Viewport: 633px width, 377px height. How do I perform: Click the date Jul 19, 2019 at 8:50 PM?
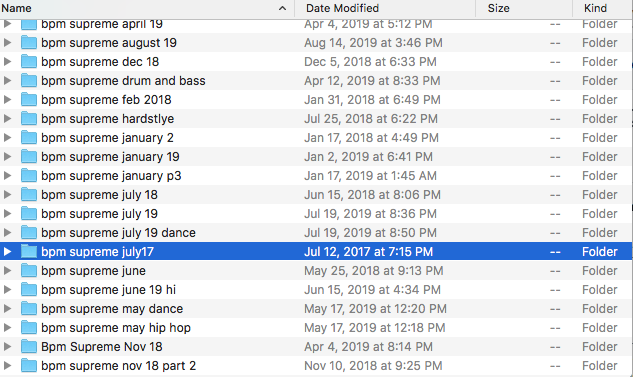[371, 232]
